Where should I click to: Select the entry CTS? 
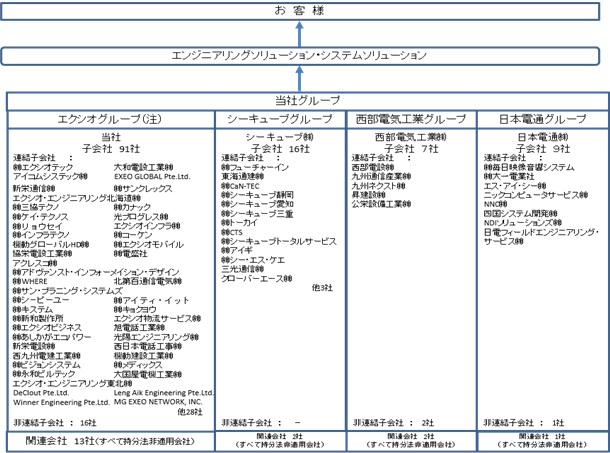[232, 232]
